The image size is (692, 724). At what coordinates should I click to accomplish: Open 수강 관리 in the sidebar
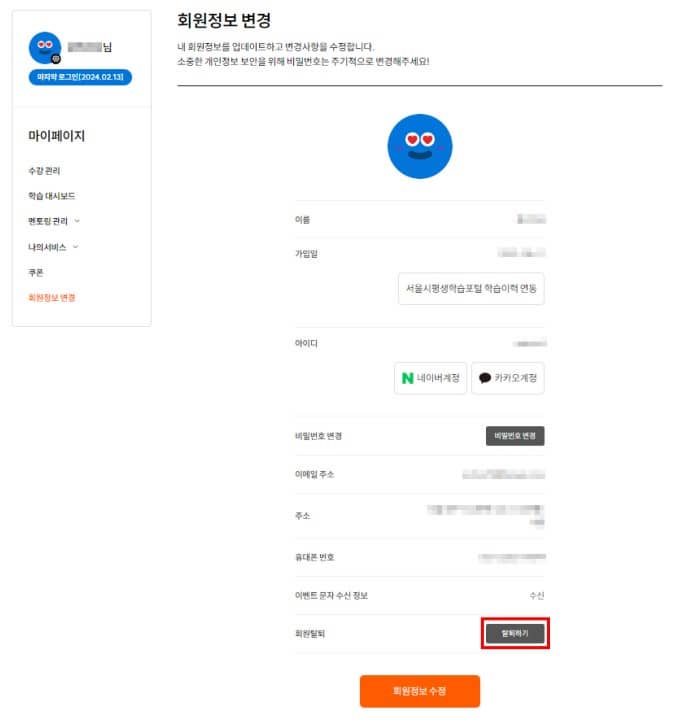(44, 171)
